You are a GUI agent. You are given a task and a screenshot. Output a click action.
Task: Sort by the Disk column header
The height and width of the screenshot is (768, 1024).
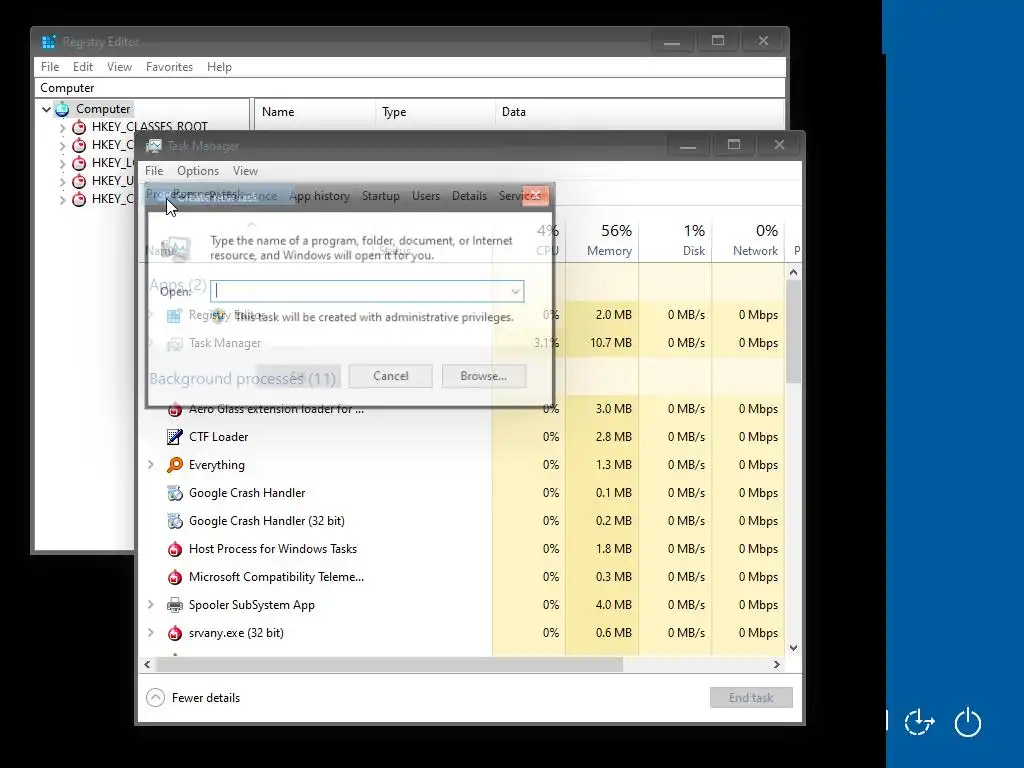(675, 240)
